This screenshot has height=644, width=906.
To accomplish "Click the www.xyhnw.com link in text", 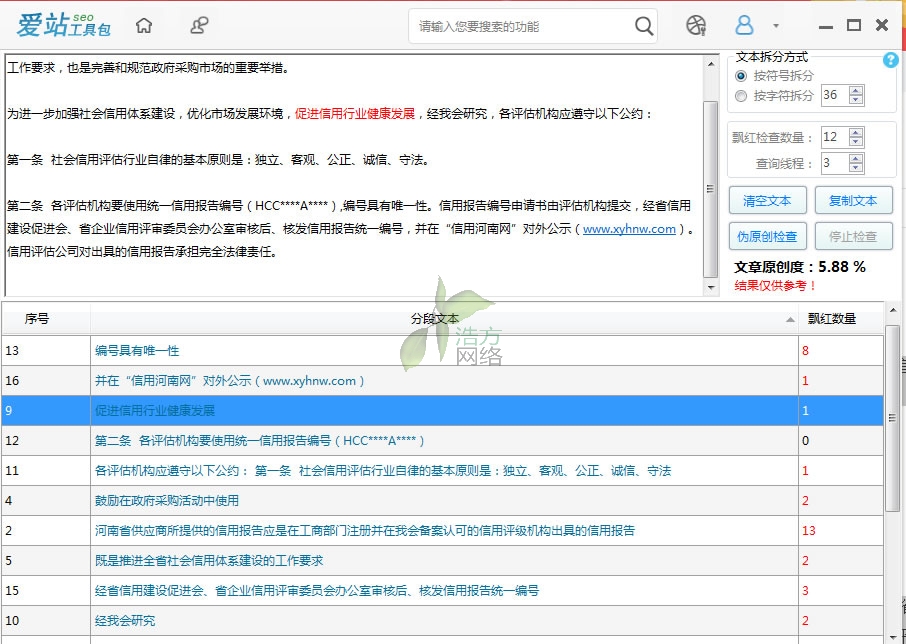I will [629, 229].
